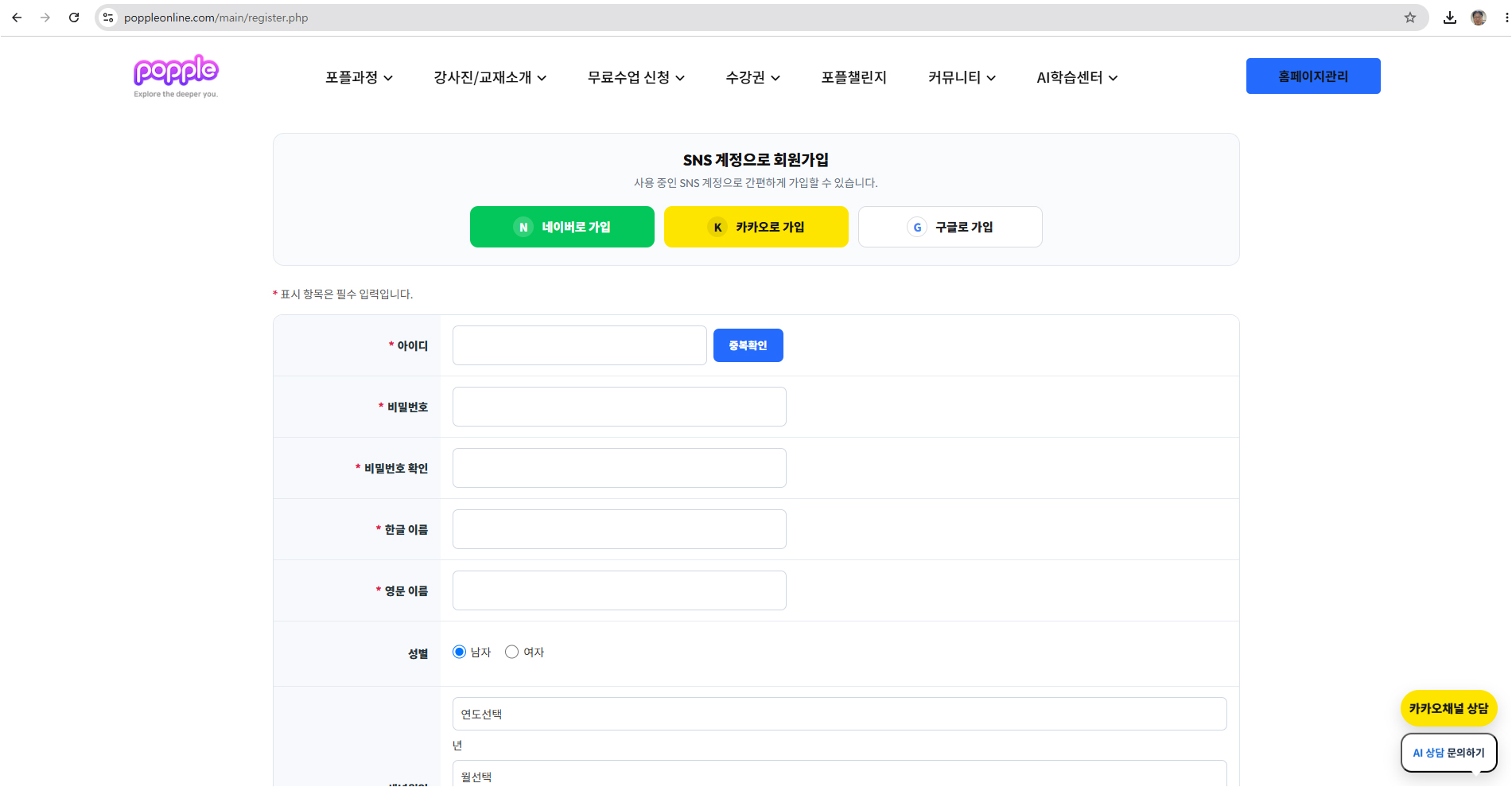1512x787 pixels.
Task: Click the 네이버로 가입 button
Action: click(562, 227)
